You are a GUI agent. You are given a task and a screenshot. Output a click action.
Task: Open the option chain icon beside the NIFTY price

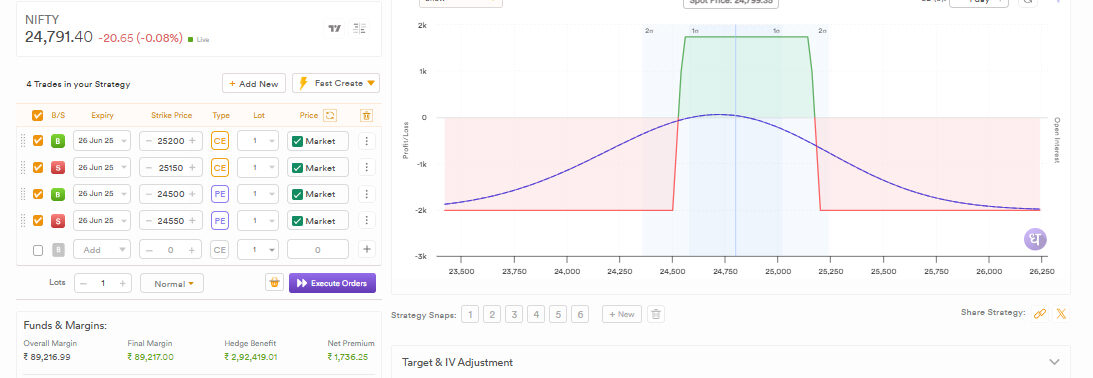[360, 29]
